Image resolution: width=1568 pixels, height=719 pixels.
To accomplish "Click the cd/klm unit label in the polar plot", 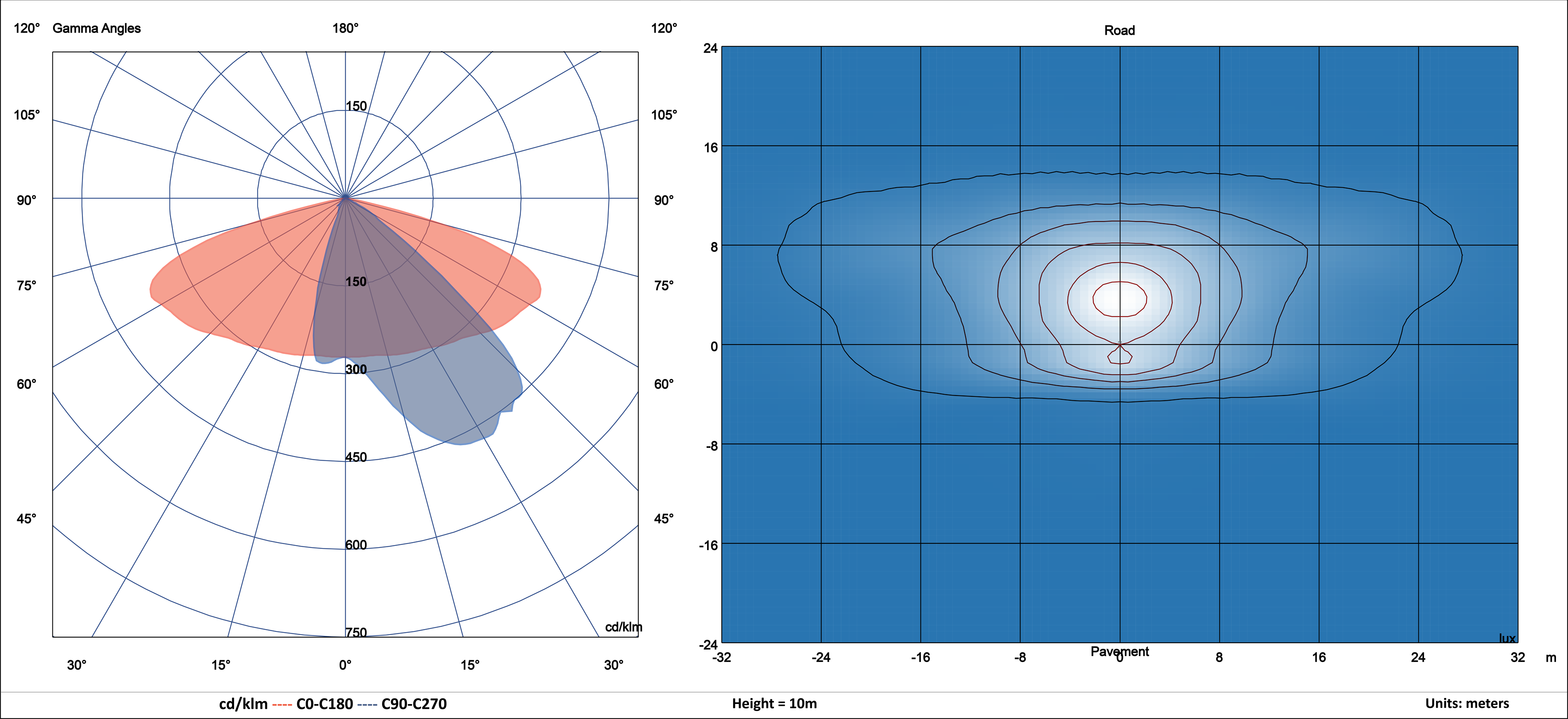I will 623,626.
